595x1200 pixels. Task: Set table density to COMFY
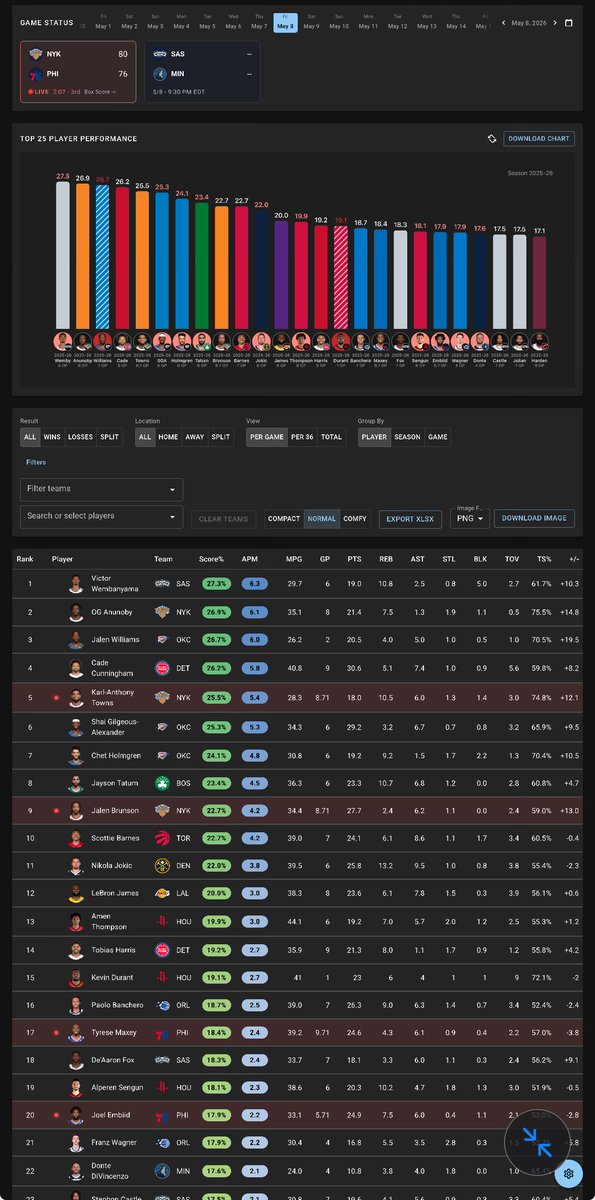(x=355, y=518)
